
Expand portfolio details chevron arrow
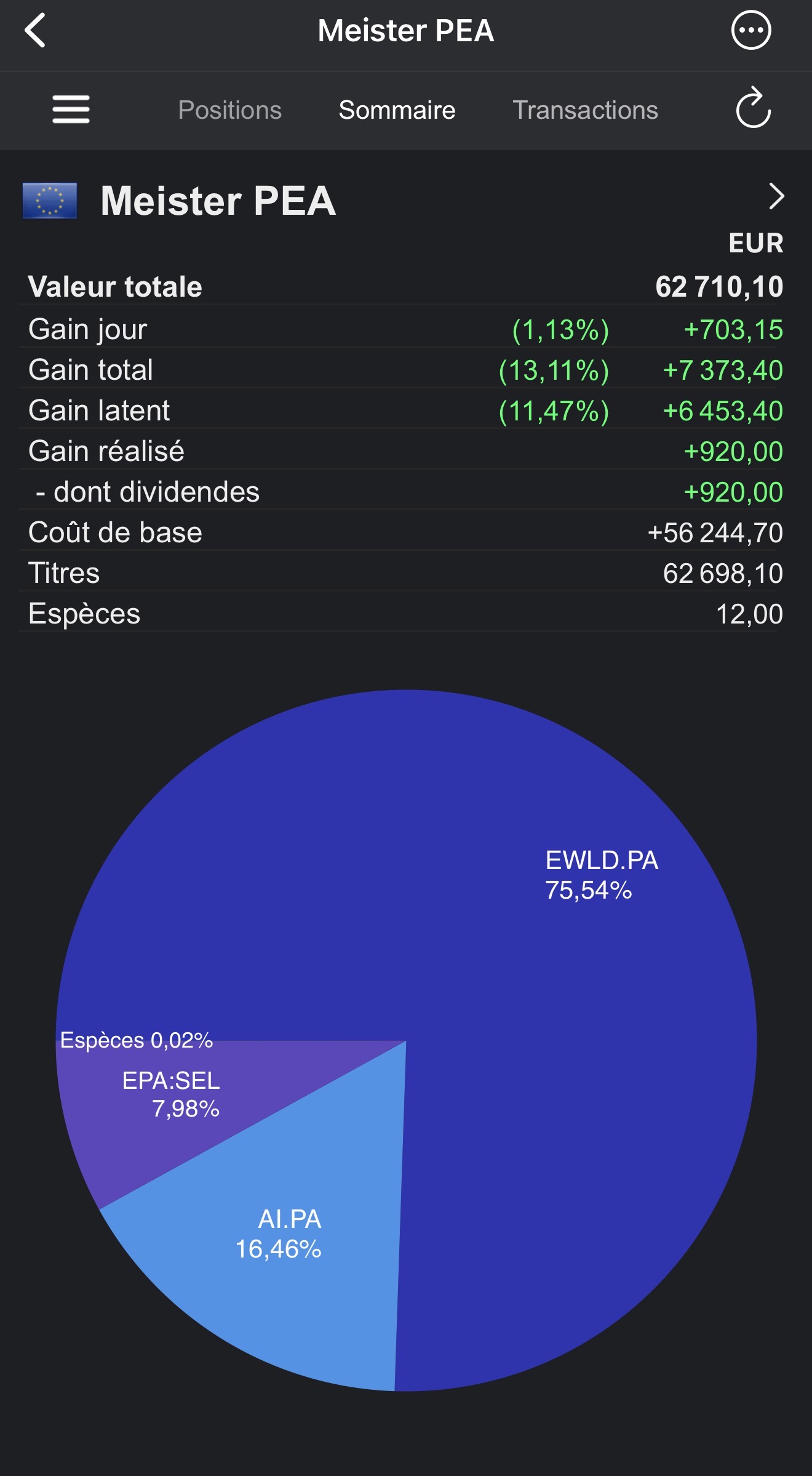776,197
